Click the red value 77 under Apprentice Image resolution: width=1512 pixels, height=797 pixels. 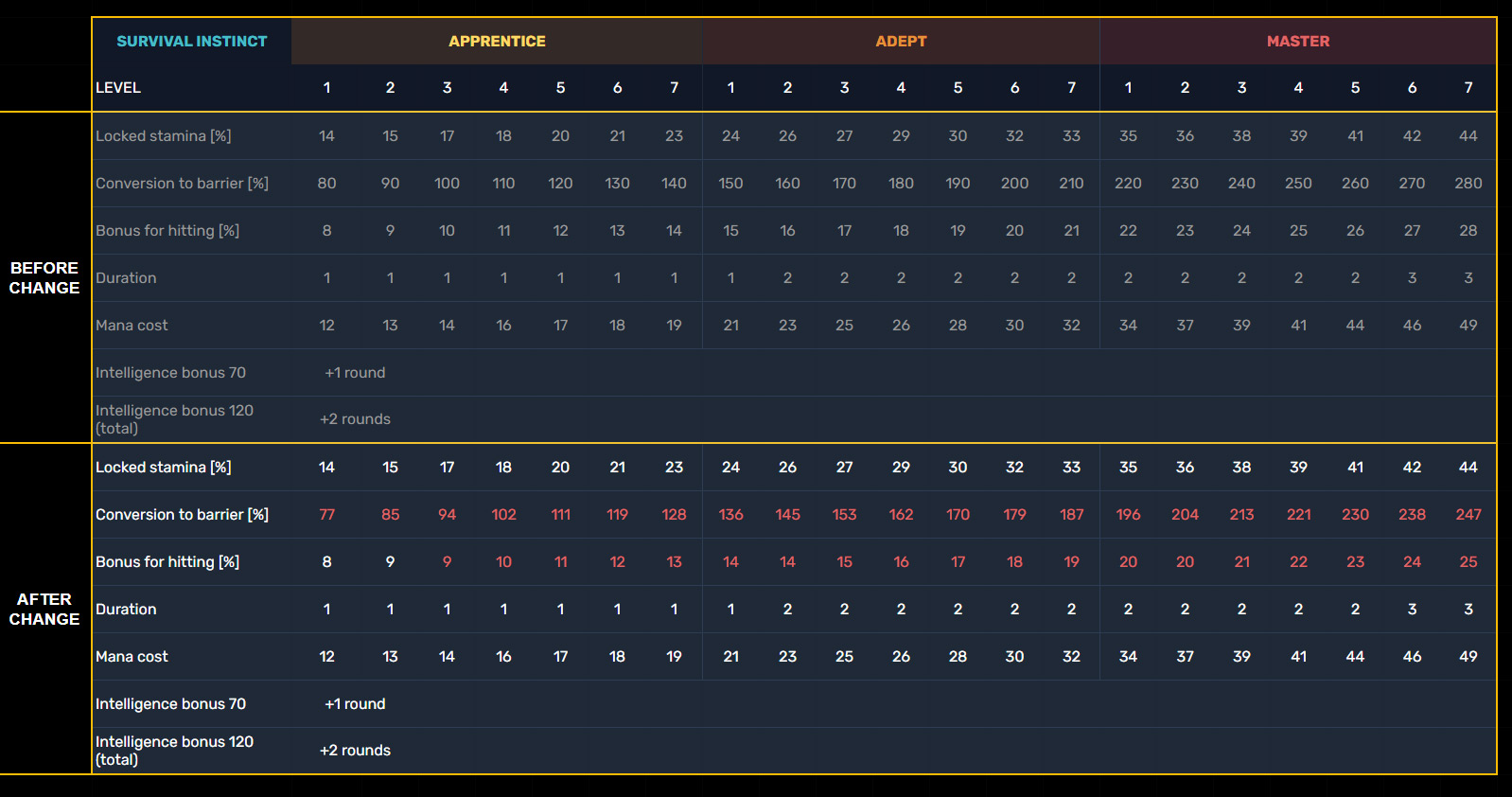coord(326,515)
